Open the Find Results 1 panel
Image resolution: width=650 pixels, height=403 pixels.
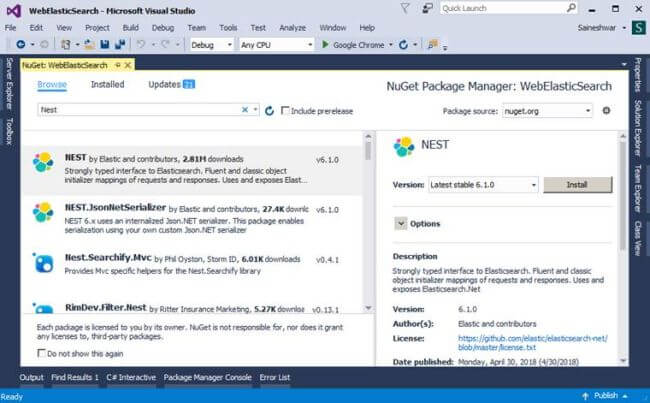(75, 377)
